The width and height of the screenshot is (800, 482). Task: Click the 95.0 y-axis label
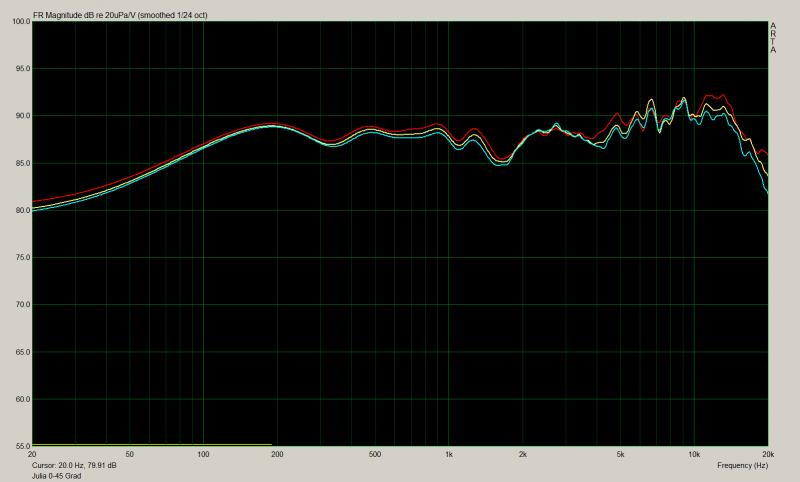pyautogui.click(x=22, y=68)
